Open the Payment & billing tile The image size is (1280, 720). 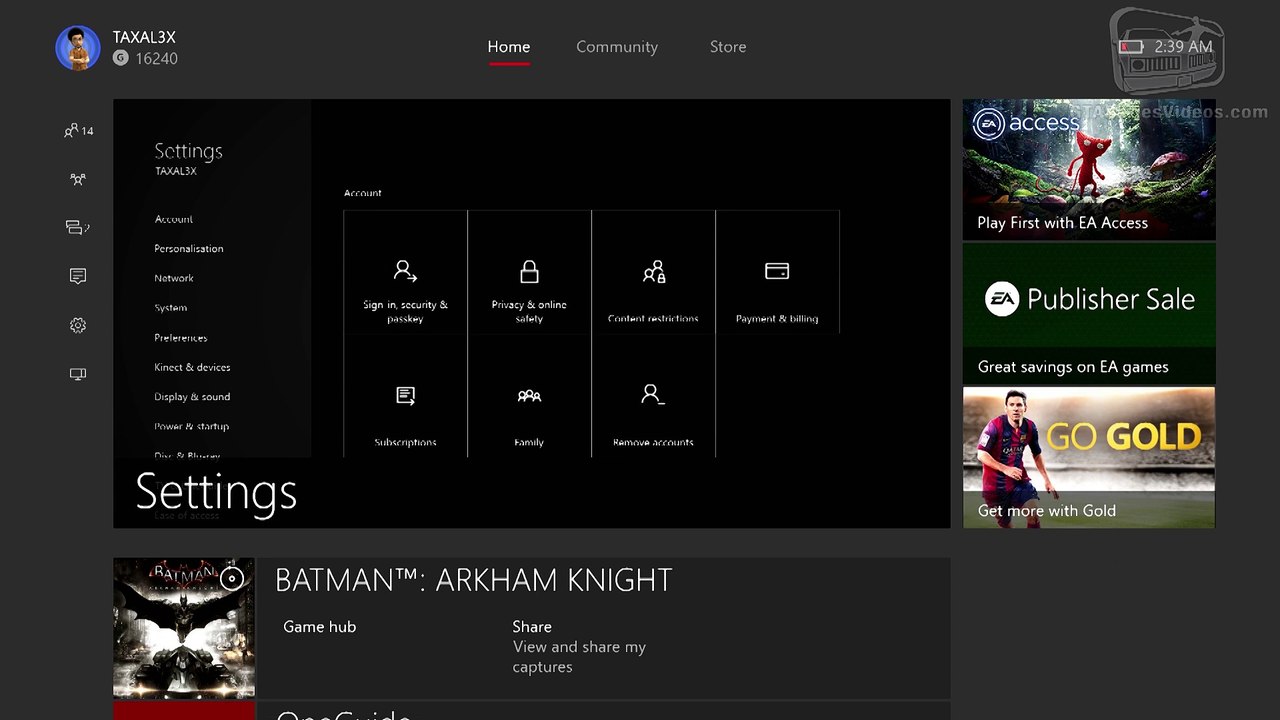click(777, 271)
